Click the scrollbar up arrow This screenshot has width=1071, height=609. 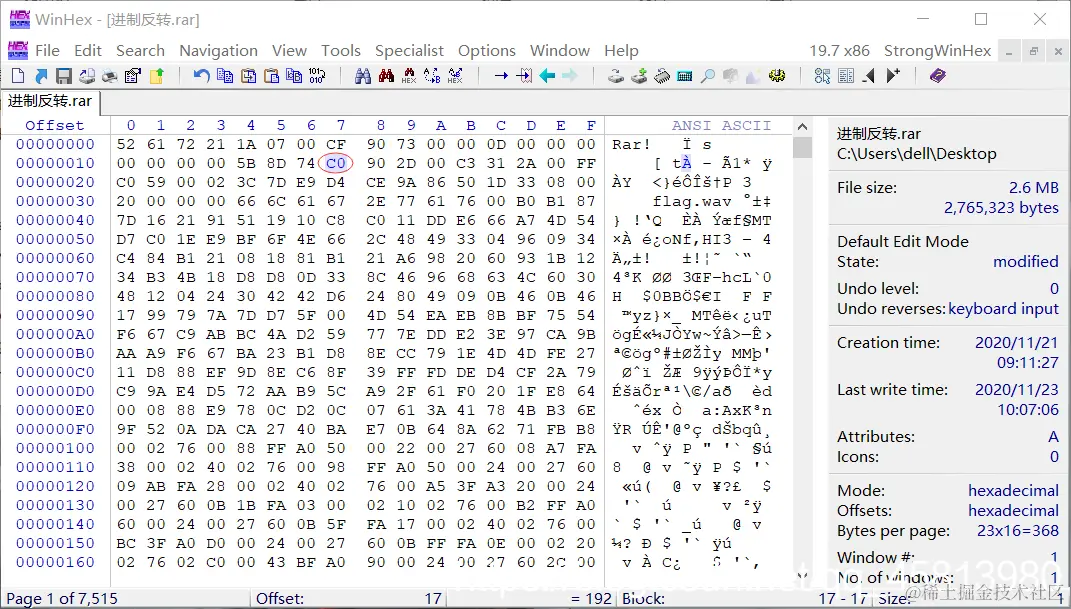[803, 127]
